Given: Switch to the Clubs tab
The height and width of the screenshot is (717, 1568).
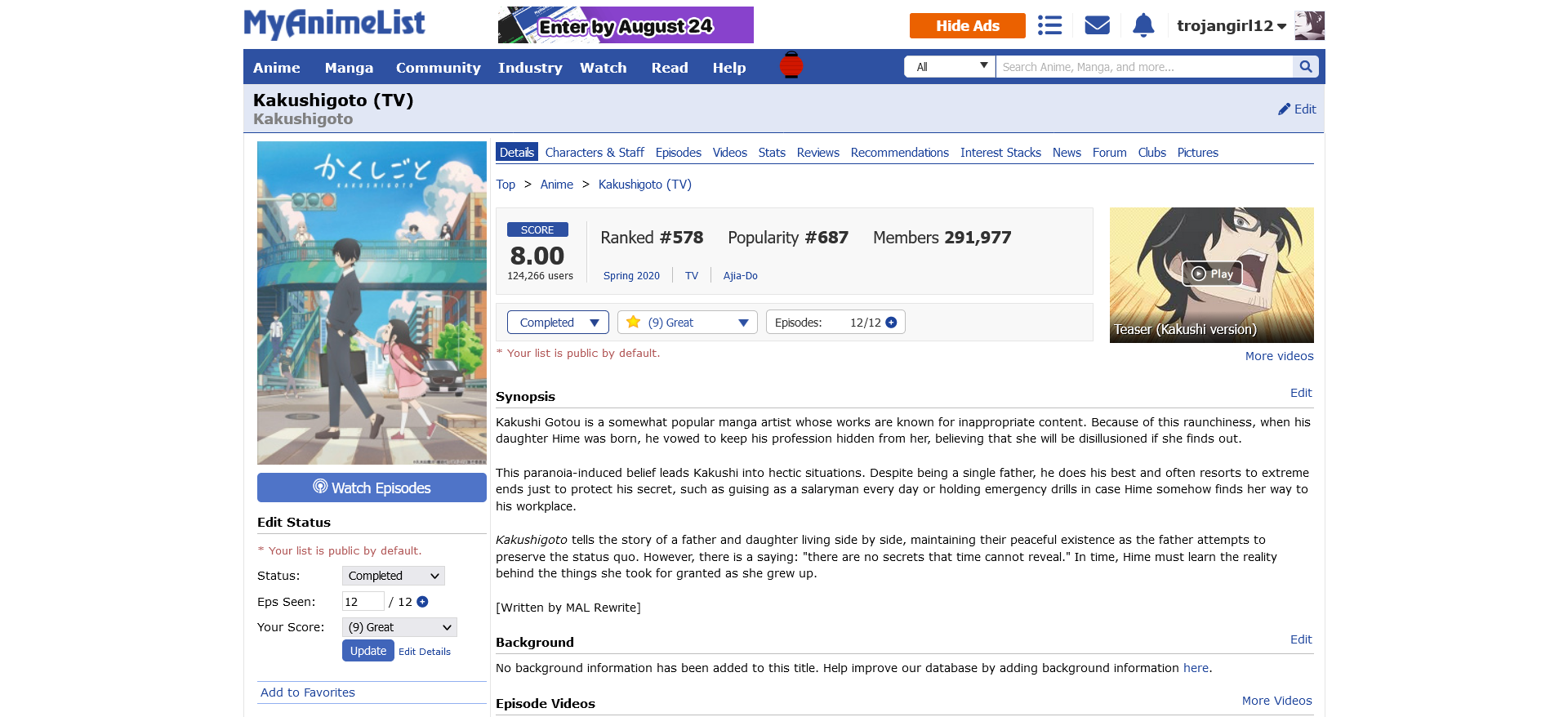Looking at the screenshot, I should (1152, 153).
